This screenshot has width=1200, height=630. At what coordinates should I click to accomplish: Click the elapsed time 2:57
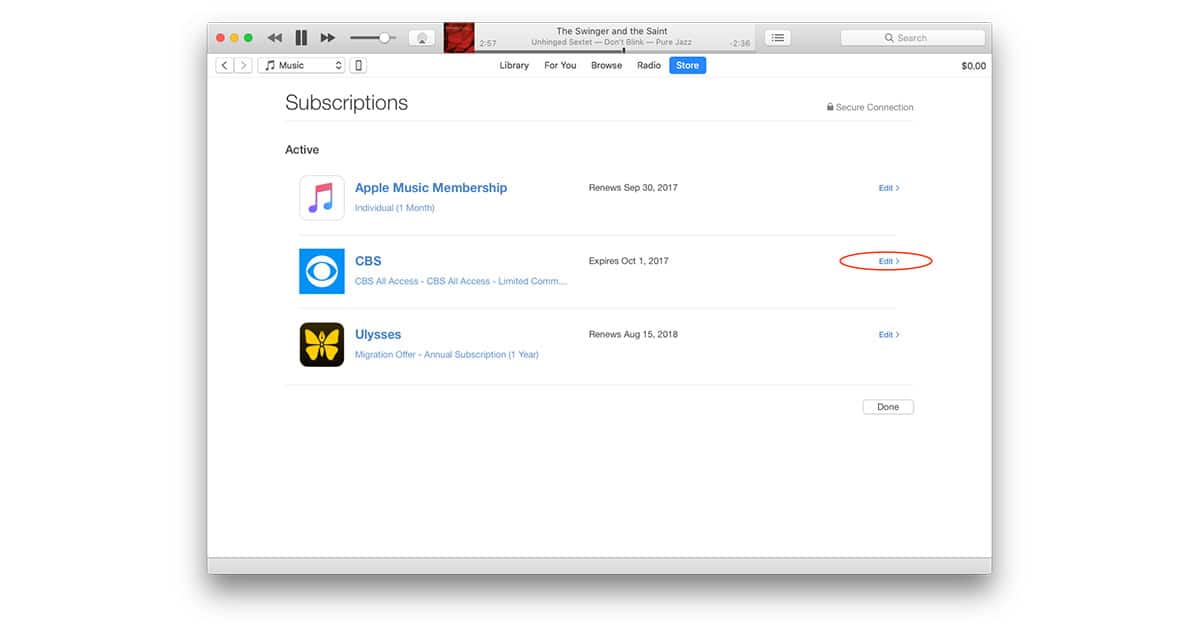pos(488,44)
